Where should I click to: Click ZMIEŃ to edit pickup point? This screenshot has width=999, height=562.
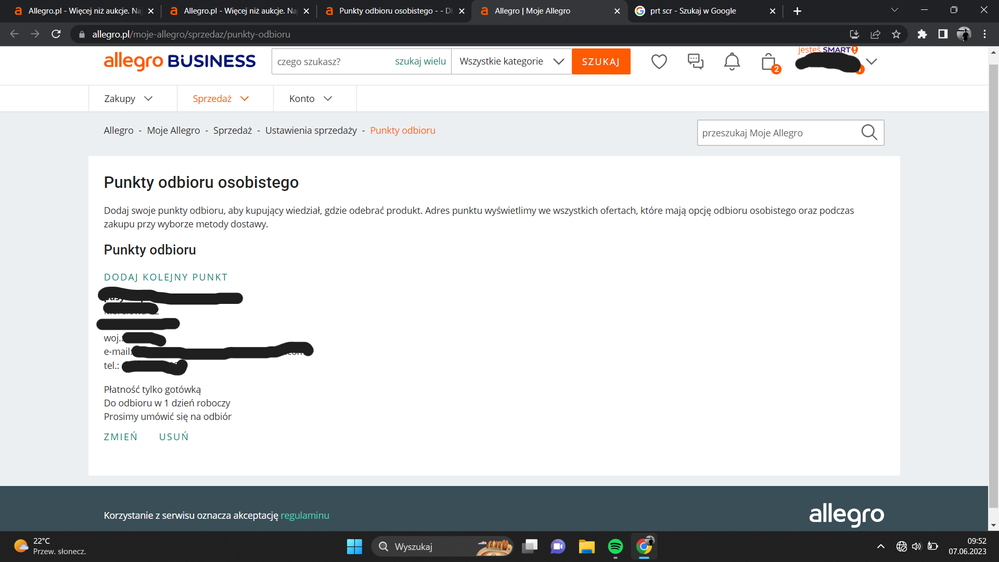[121, 437]
